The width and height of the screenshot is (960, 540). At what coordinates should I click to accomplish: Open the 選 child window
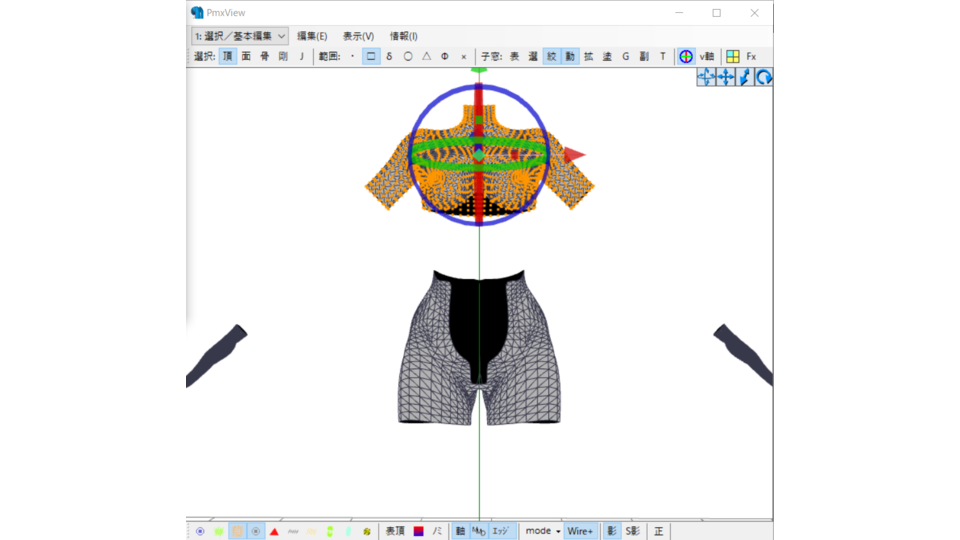533,56
